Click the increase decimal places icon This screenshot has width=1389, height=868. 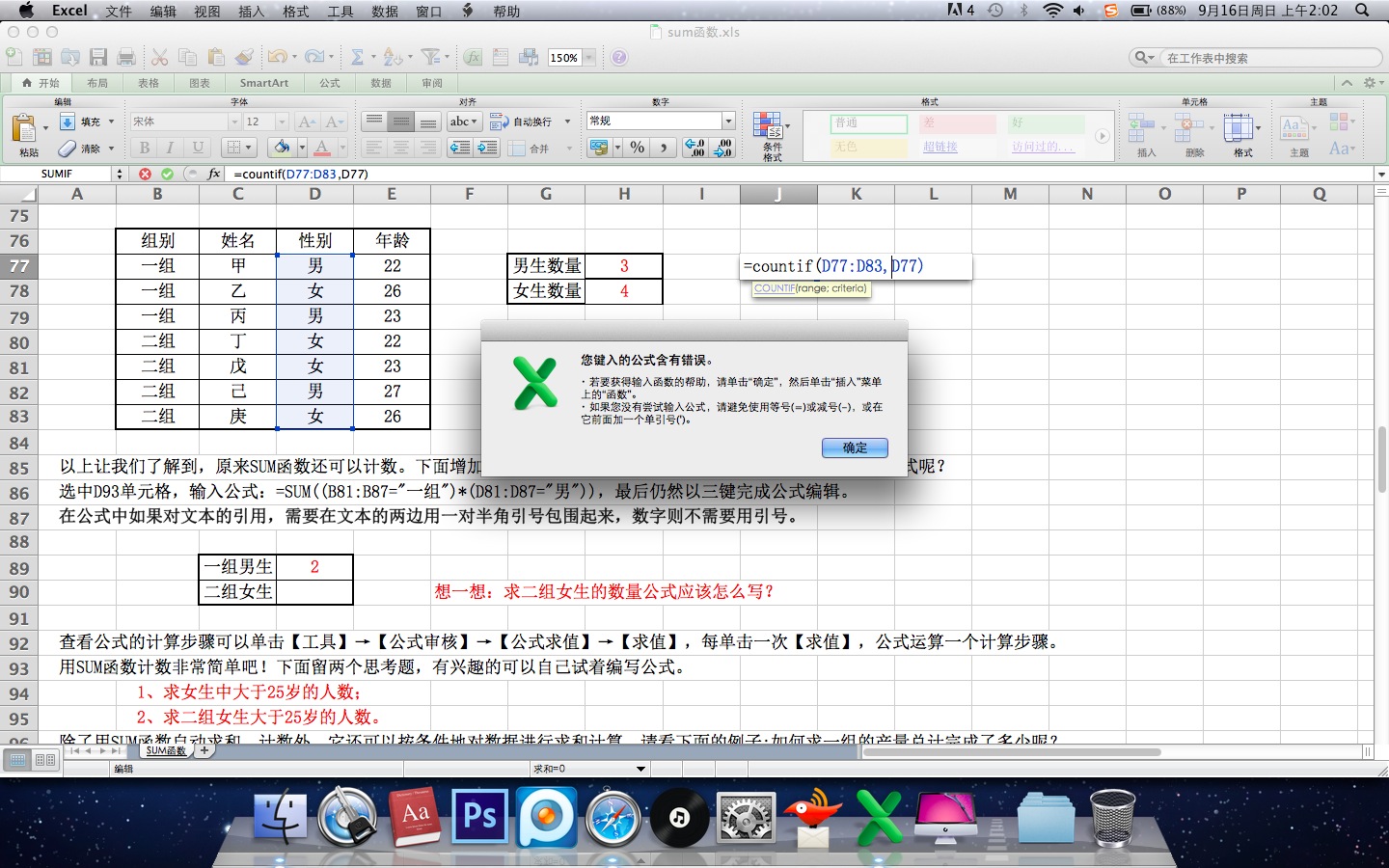694,148
